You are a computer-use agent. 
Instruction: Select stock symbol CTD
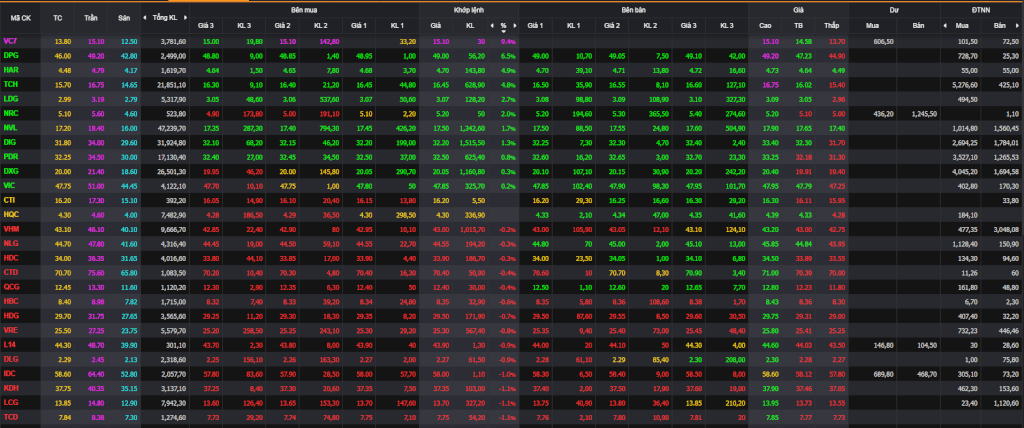pos(10,272)
